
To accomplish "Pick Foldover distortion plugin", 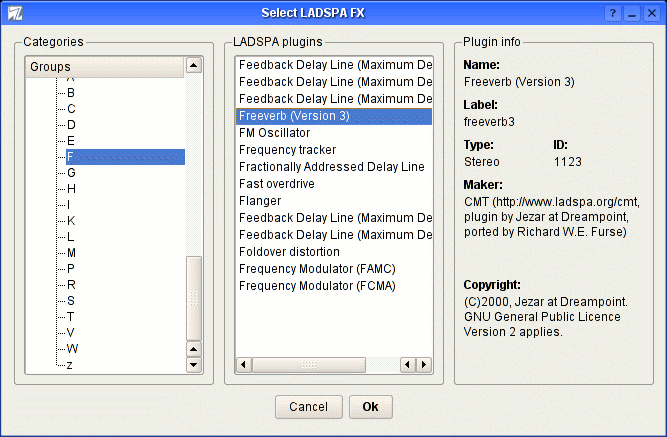I will [x=290, y=252].
